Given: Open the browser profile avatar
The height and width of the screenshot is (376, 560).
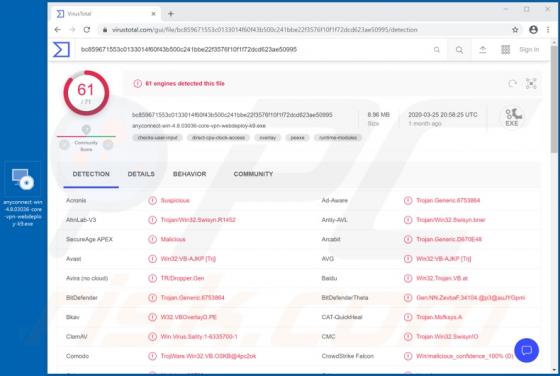Looking at the screenshot, I should coord(533,30).
